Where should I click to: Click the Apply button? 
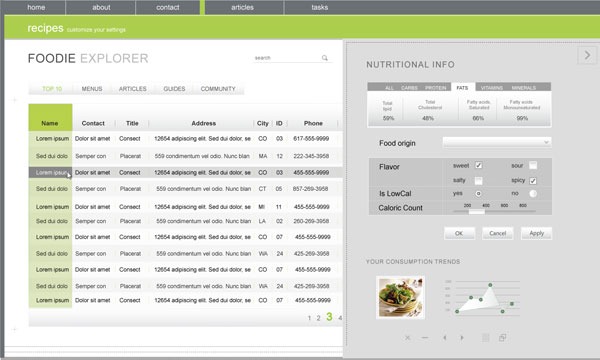(x=536, y=233)
